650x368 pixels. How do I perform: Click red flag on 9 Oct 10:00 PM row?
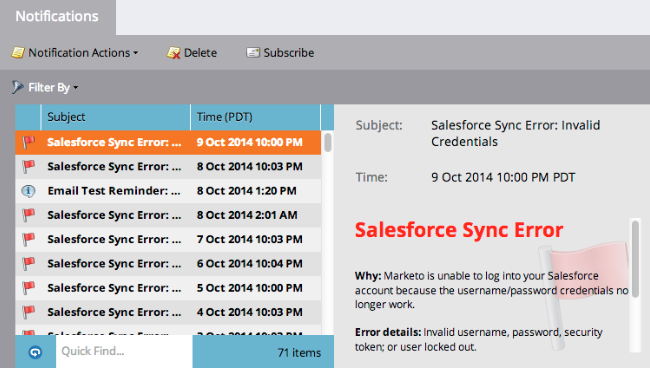point(29,142)
